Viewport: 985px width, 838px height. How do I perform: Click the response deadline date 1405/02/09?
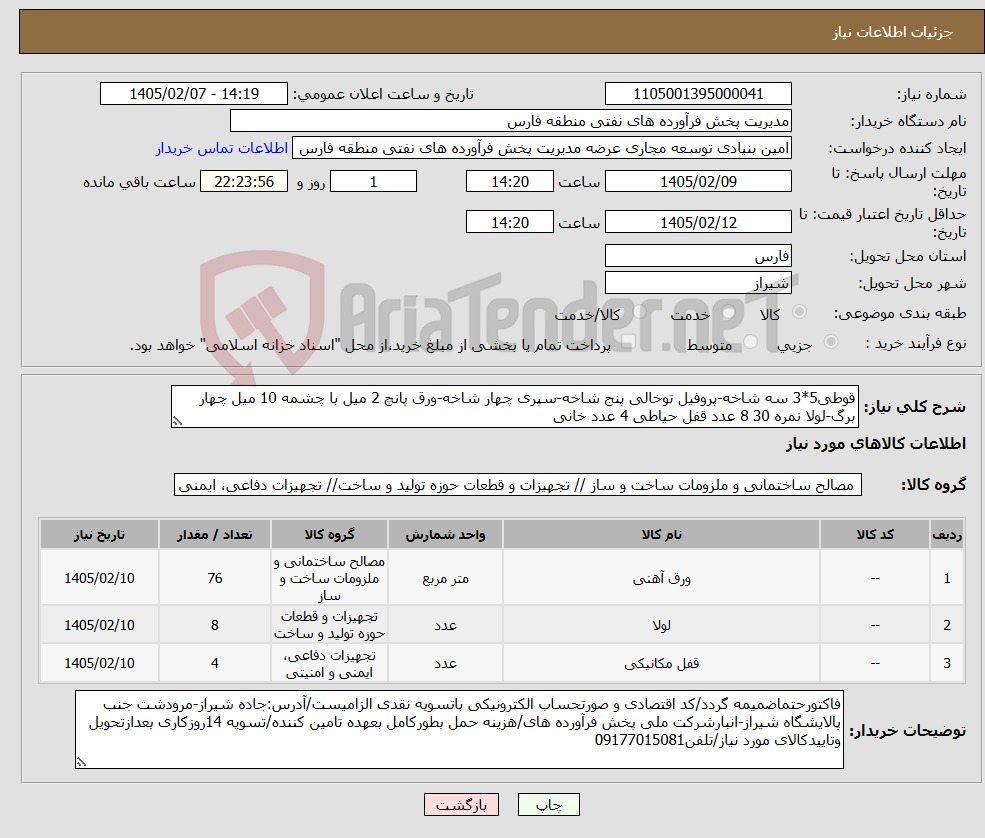click(x=698, y=182)
